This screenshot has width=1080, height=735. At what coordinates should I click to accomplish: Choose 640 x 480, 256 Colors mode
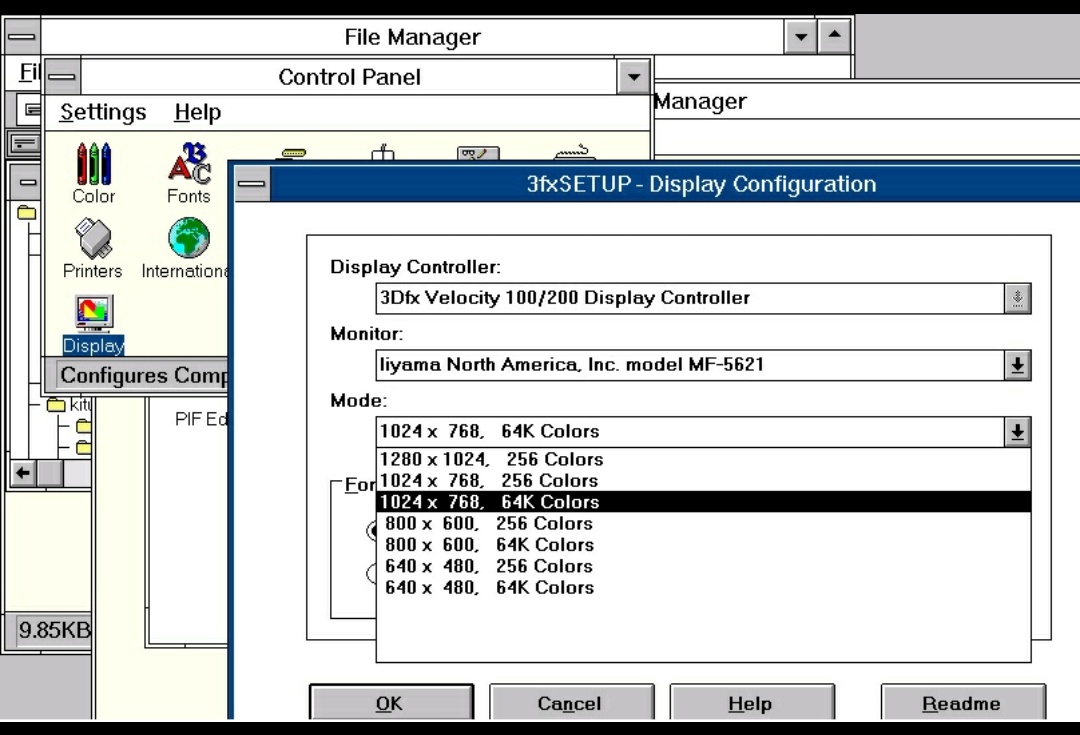[703, 566]
